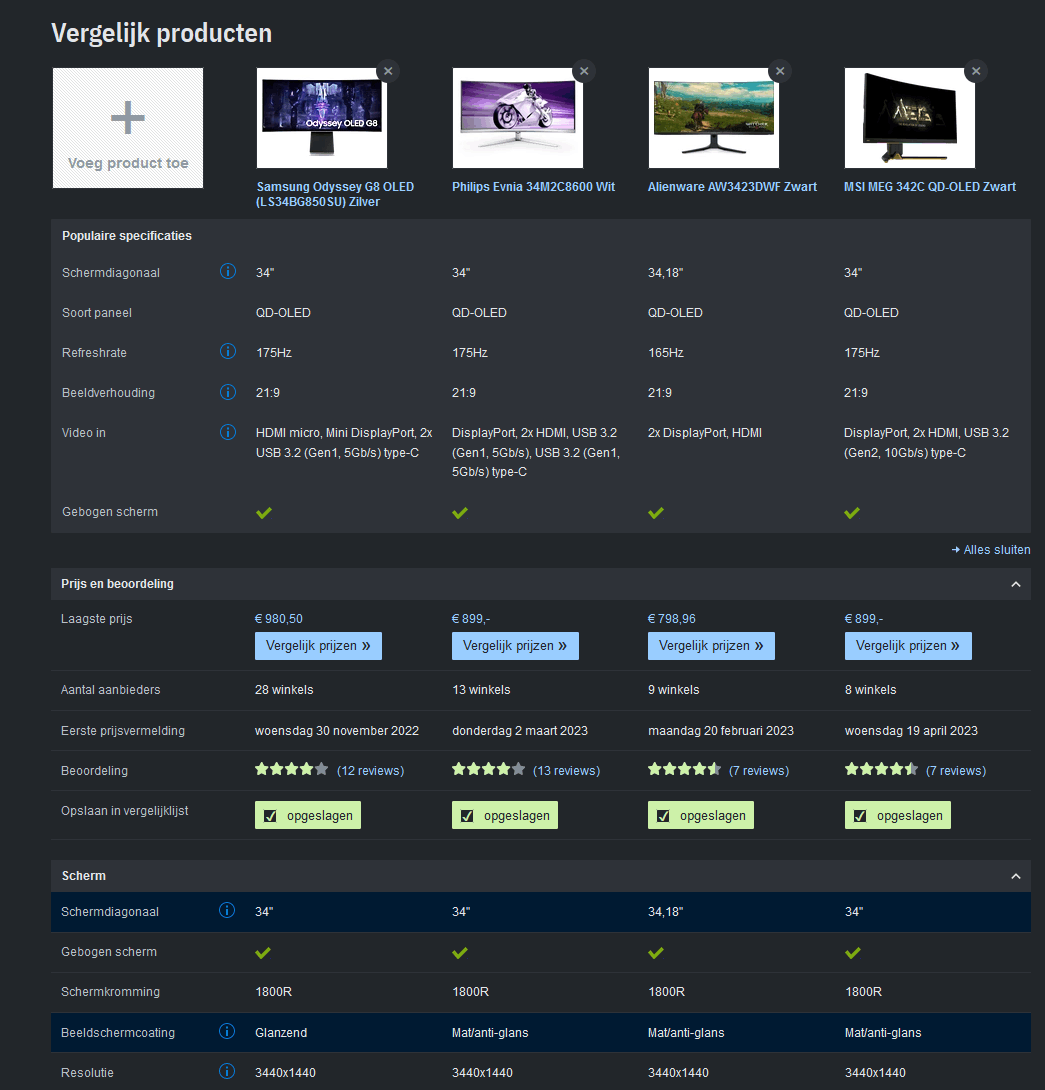Open MSI's 7 reviews link

tap(956, 770)
